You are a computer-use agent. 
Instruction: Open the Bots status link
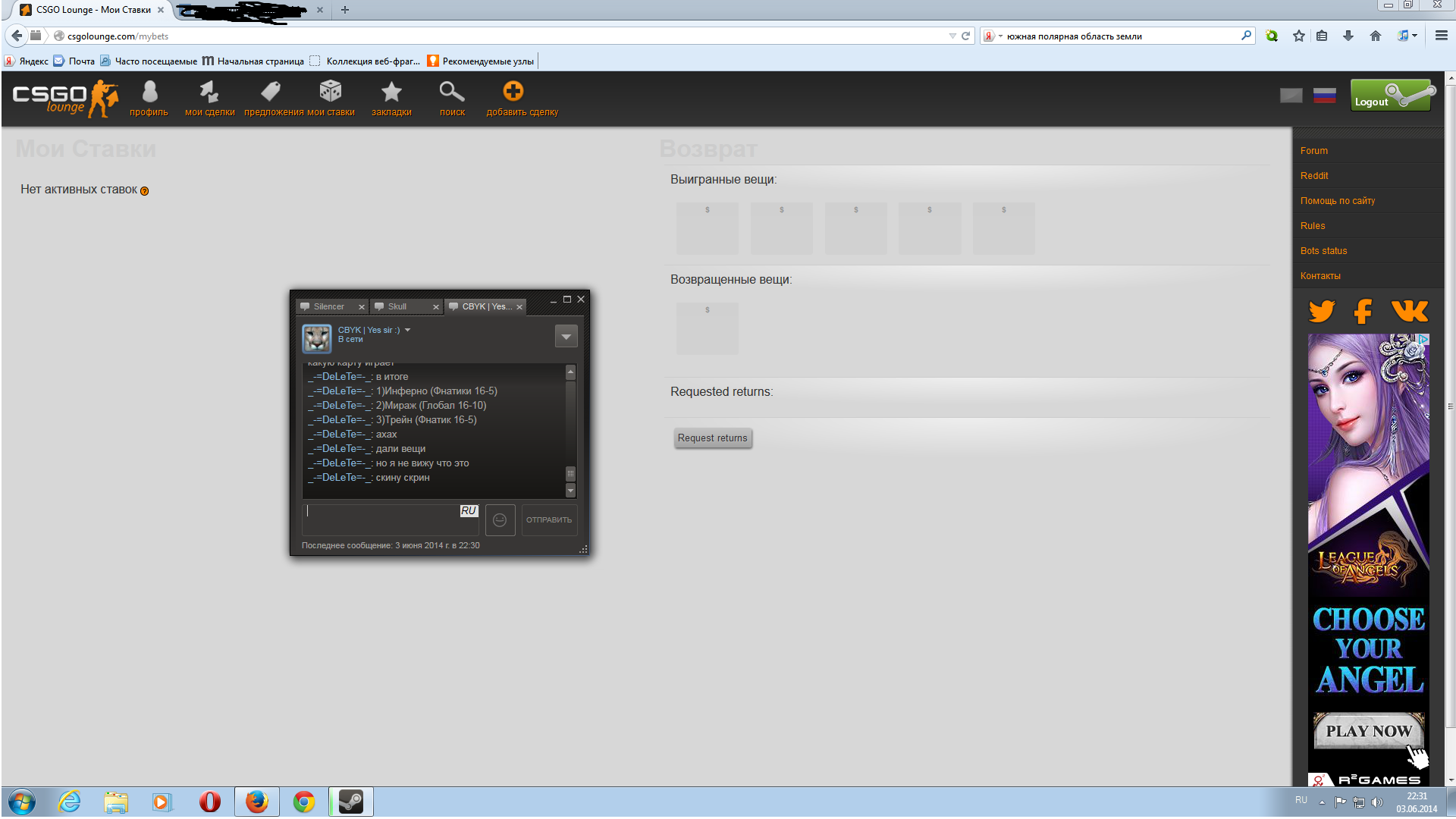pos(1324,251)
